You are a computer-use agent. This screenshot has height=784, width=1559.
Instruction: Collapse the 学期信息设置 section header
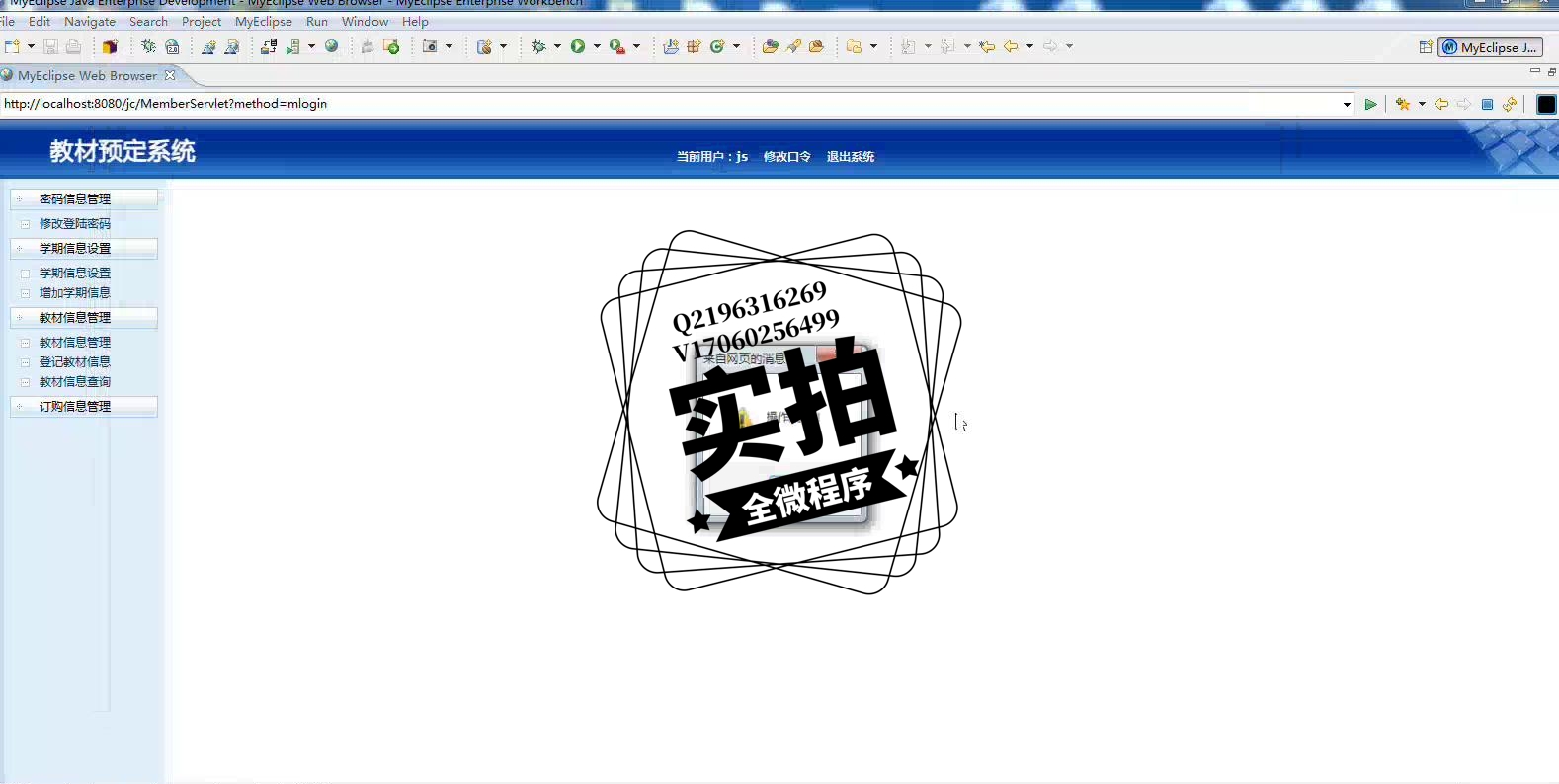click(x=84, y=248)
